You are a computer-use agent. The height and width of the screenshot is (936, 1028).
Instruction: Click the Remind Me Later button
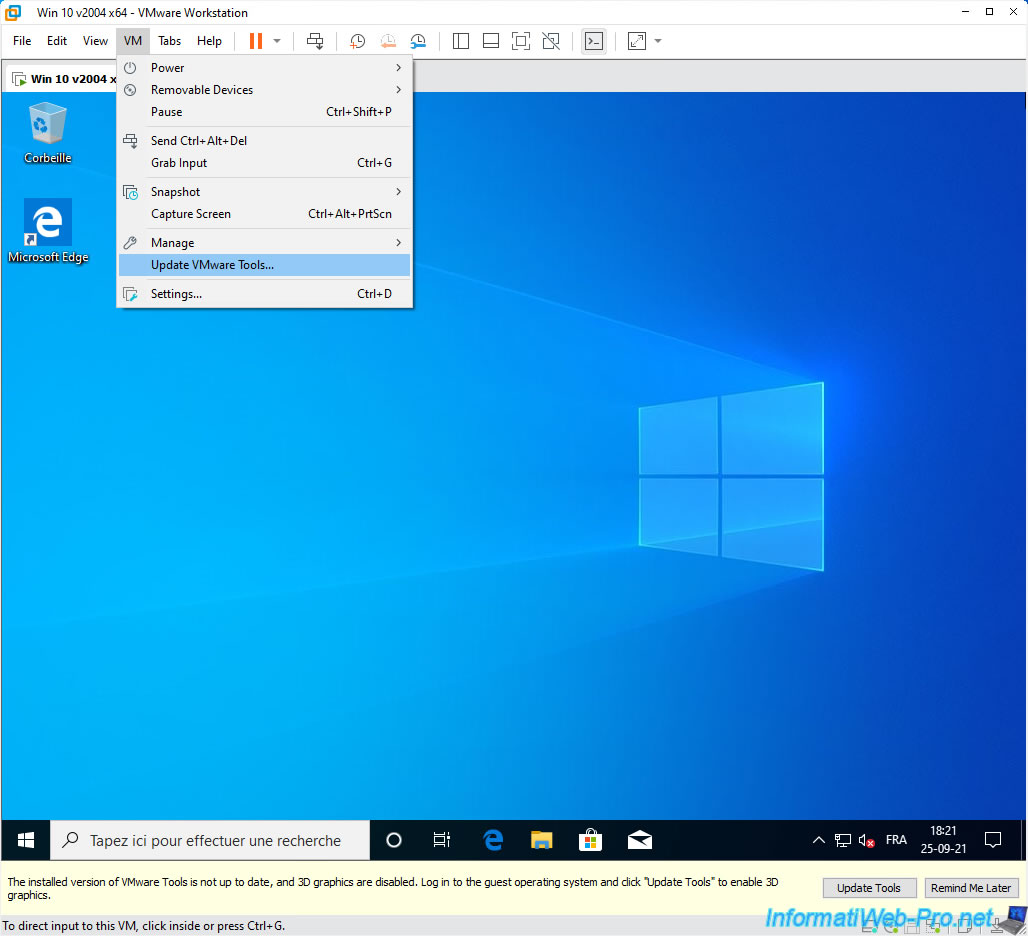tap(971, 888)
